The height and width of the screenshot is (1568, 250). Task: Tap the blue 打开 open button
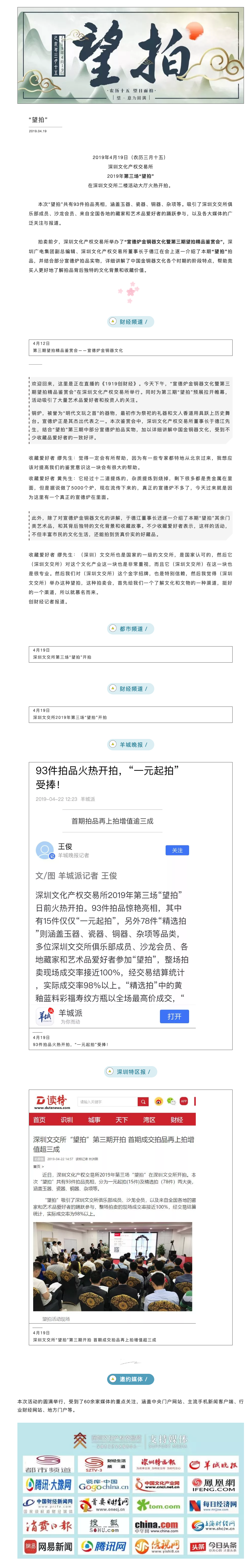click(x=175, y=1016)
